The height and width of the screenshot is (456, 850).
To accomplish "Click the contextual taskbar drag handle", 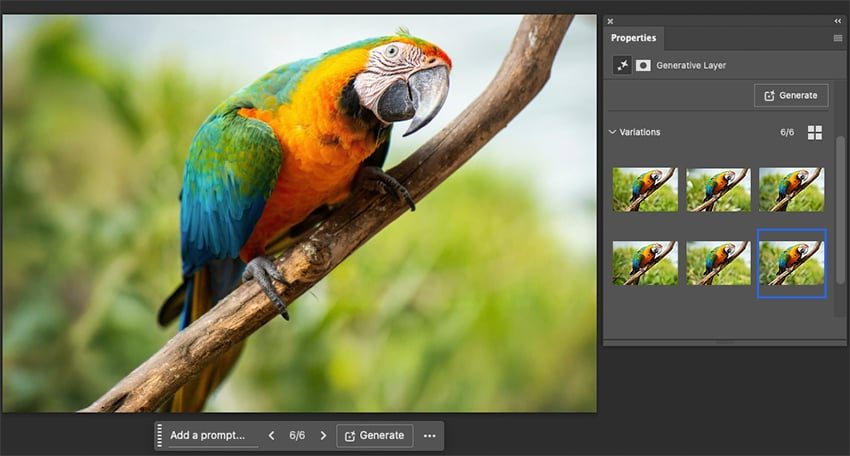I will [159, 436].
